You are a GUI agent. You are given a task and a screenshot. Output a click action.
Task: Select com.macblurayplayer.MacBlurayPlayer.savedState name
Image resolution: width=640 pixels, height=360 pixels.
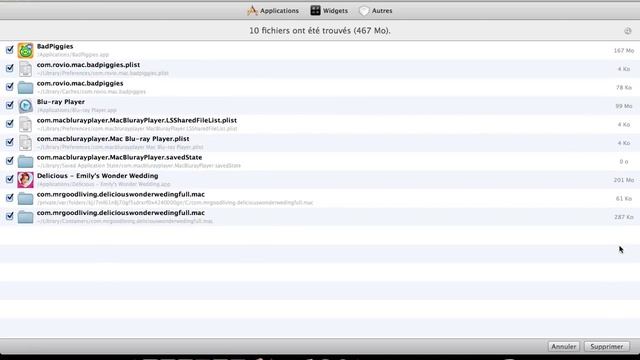tap(120, 157)
